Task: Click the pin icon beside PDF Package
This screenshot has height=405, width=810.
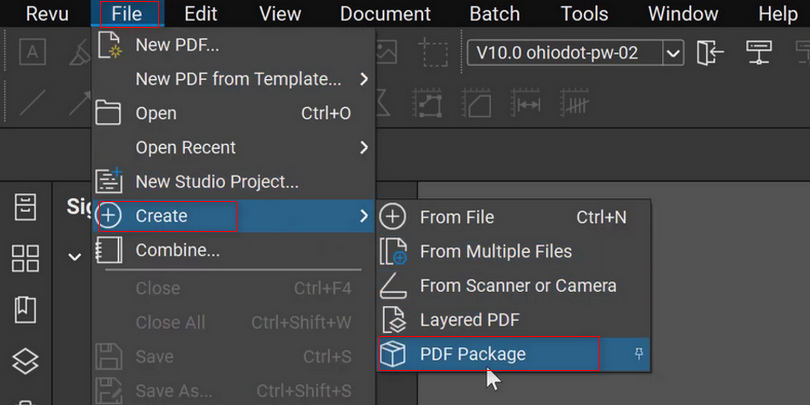Action: tap(639, 354)
